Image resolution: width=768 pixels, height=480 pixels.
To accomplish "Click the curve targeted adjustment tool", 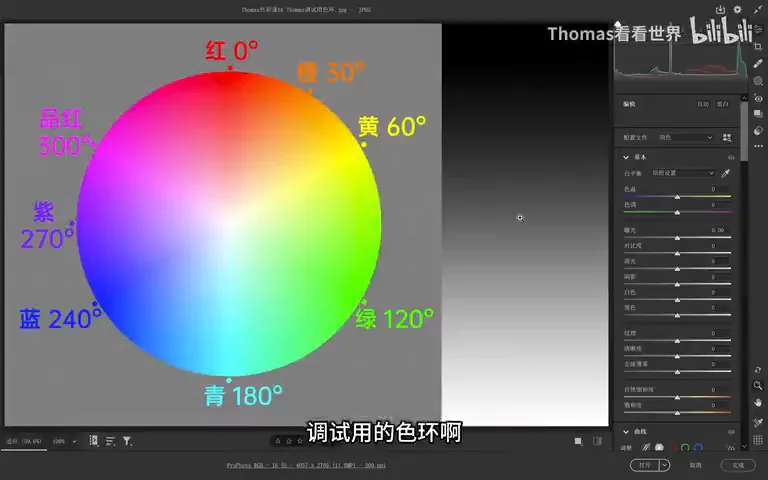I will [x=730, y=448].
